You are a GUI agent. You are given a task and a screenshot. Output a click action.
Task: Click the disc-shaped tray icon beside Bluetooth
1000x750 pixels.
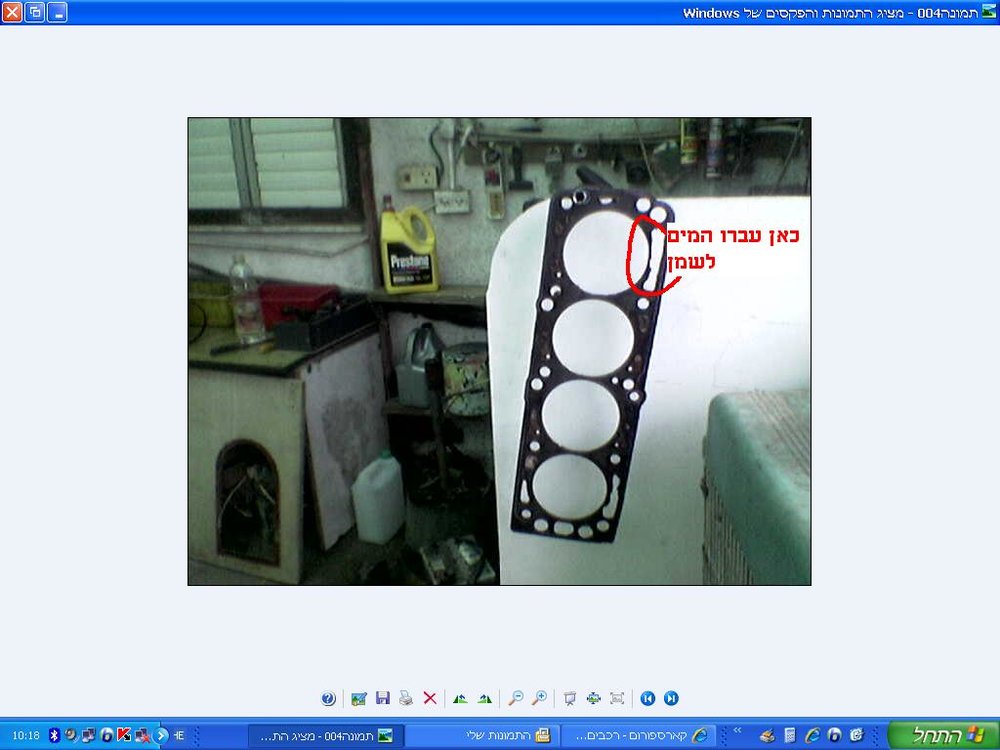coord(70,735)
